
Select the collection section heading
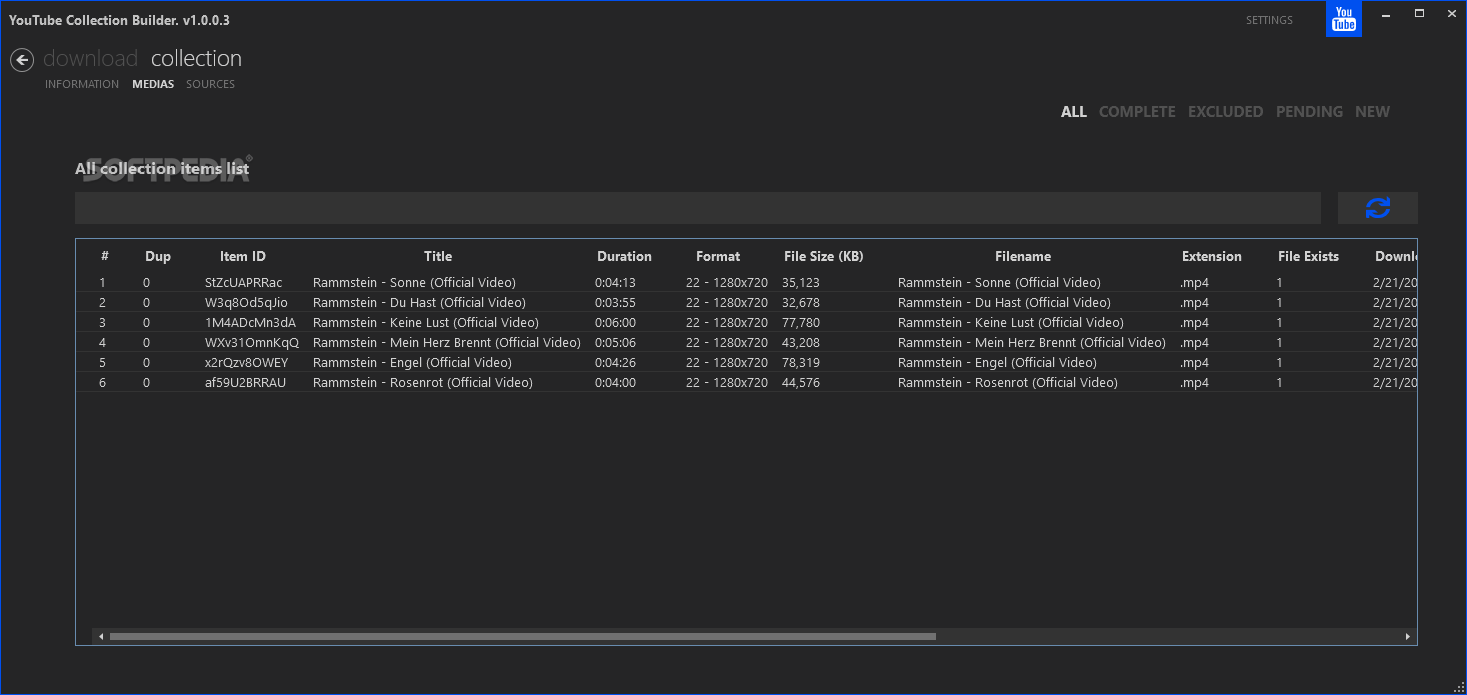196,59
